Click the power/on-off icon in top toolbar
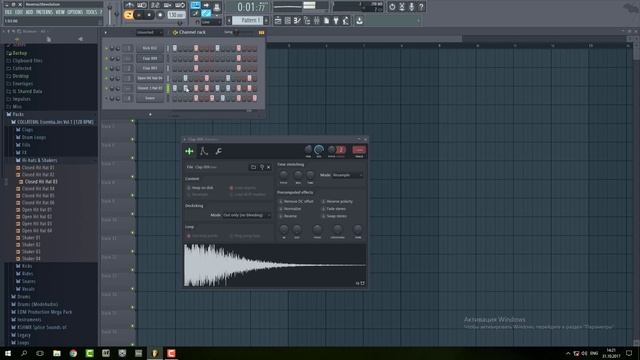The height and width of the screenshot is (360, 640). click(x=392, y=7)
